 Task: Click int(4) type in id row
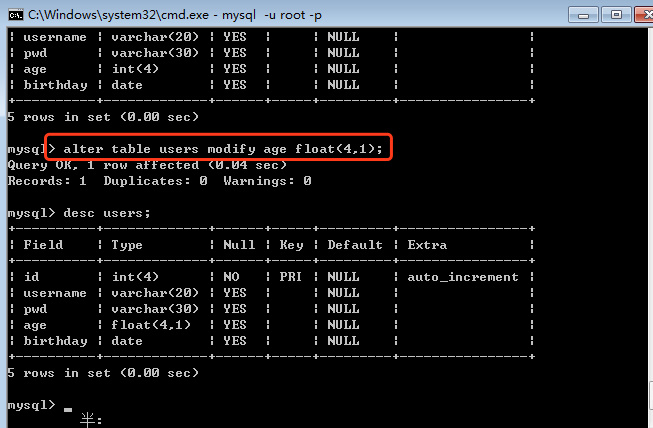135,277
